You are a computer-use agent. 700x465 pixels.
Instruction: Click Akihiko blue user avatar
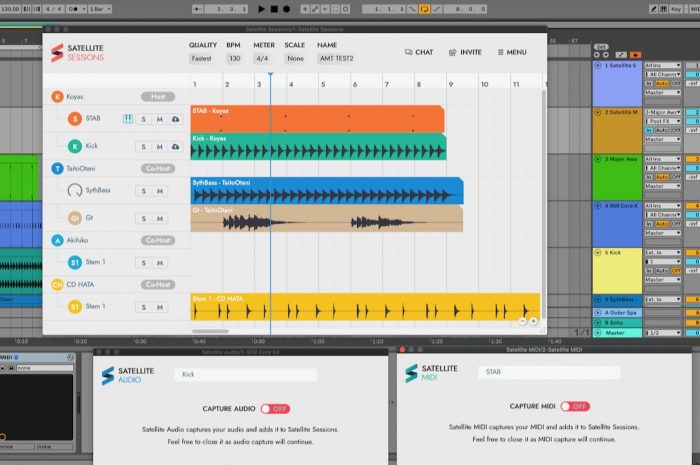point(57,240)
